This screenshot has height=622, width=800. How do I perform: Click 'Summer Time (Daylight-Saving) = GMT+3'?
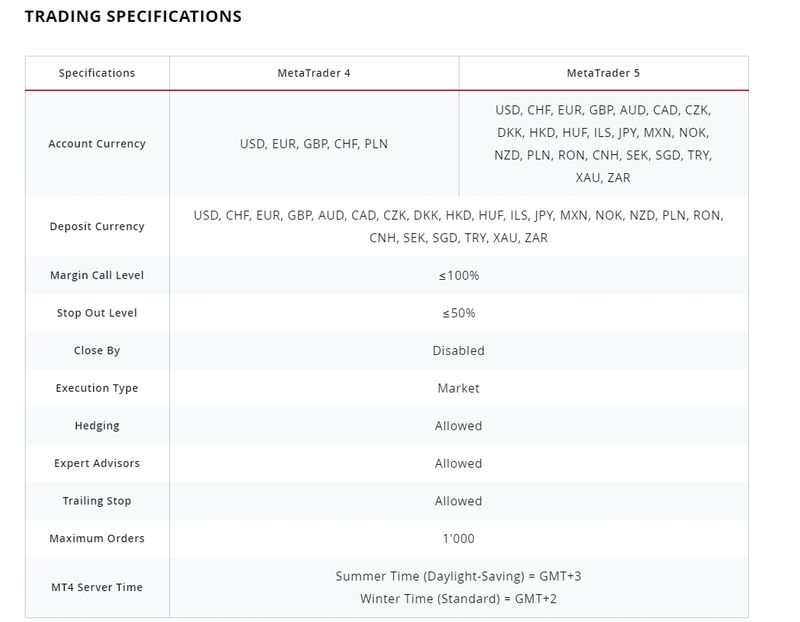tap(458, 576)
